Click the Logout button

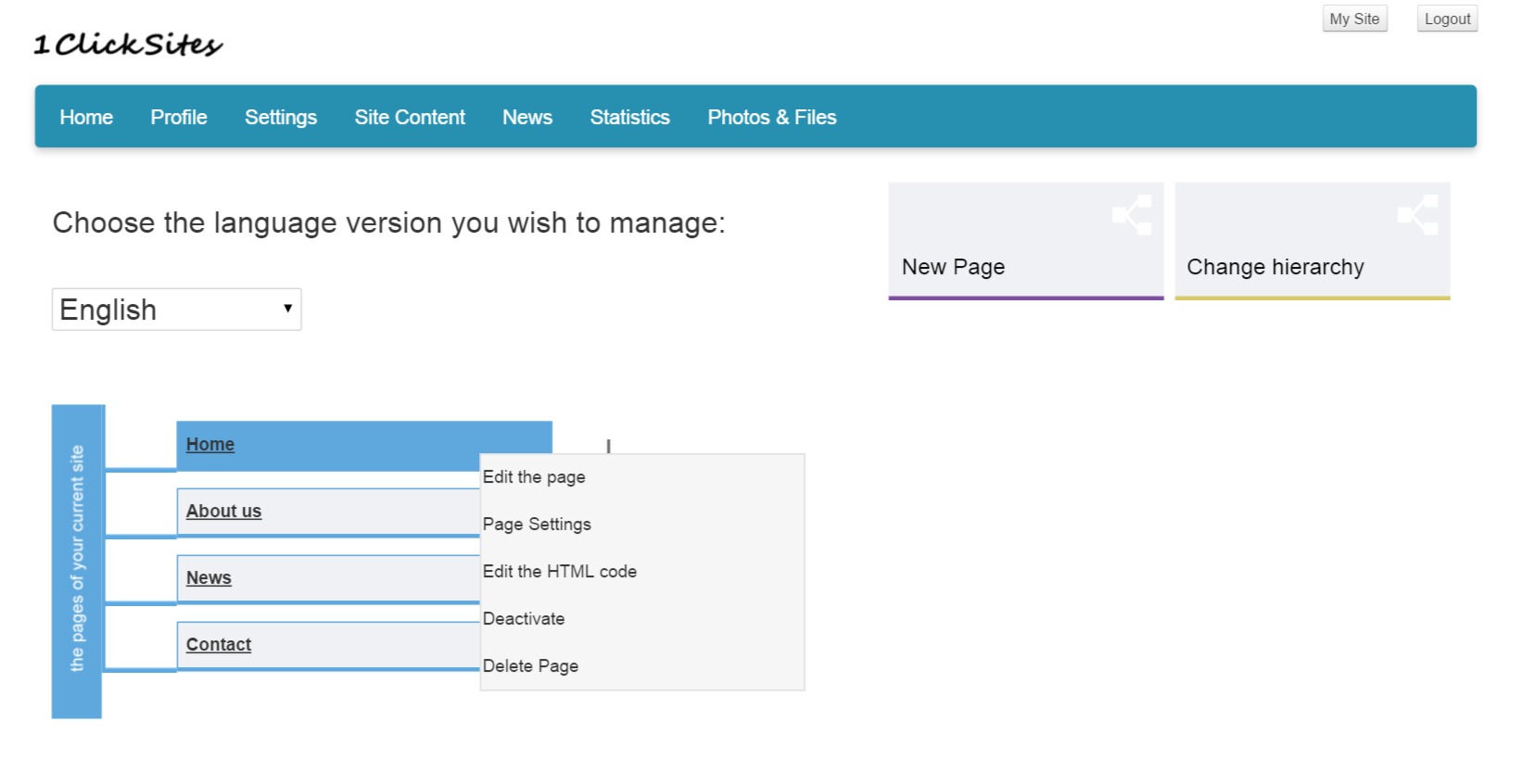click(x=1447, y=19)
